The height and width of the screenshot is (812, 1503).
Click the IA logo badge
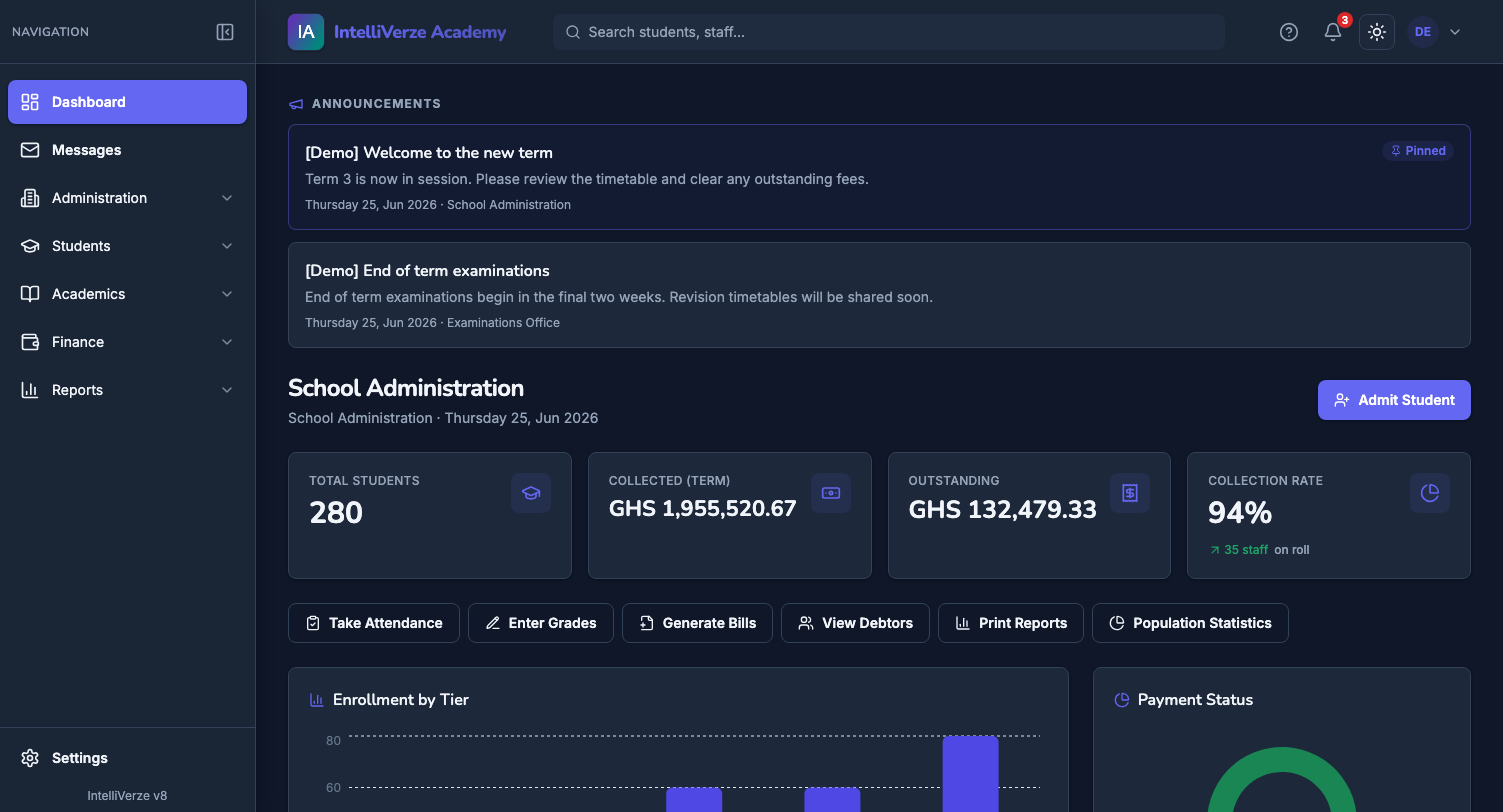point(306,32)
